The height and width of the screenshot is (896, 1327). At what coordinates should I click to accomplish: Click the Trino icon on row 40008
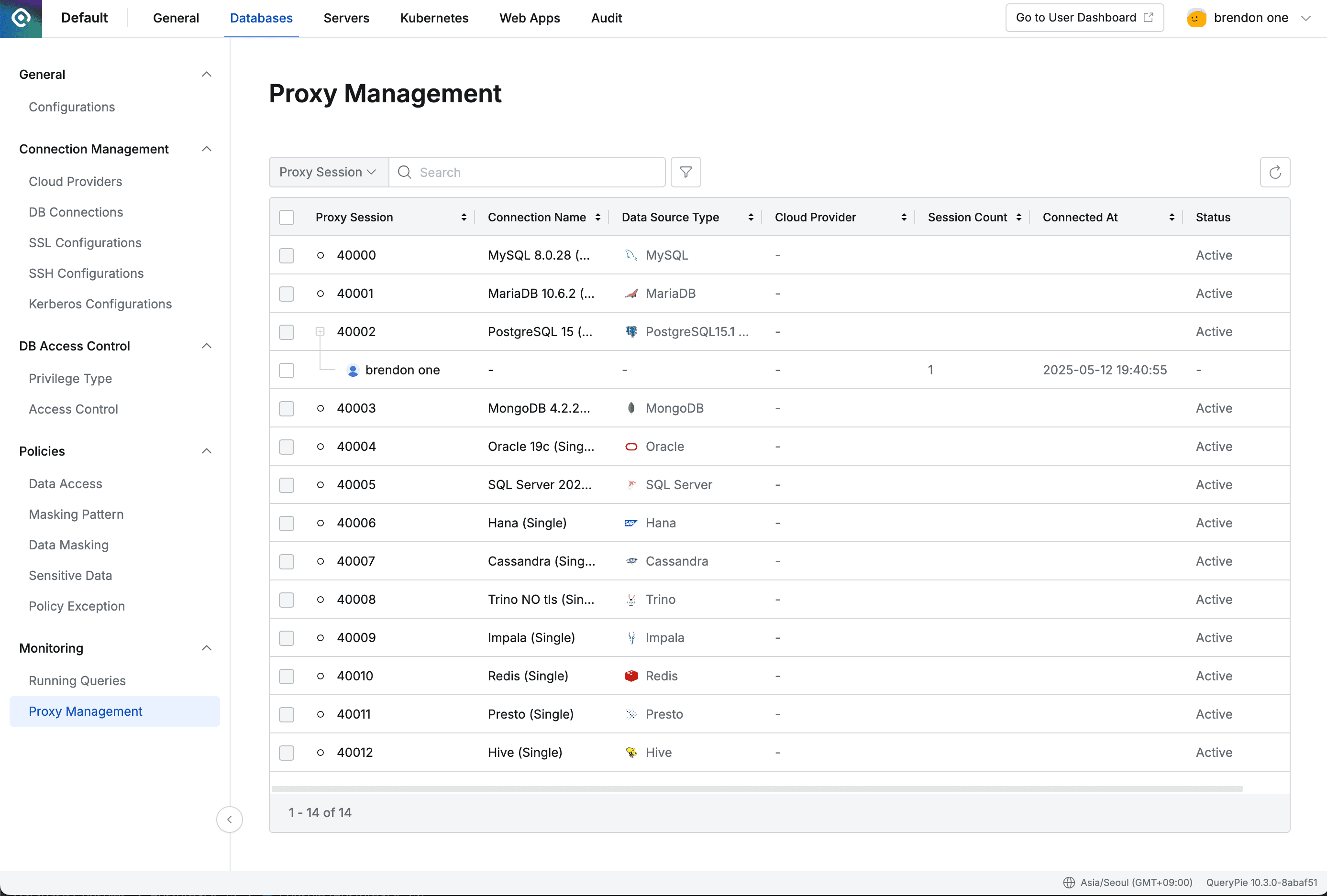click(x=631, y=599)
